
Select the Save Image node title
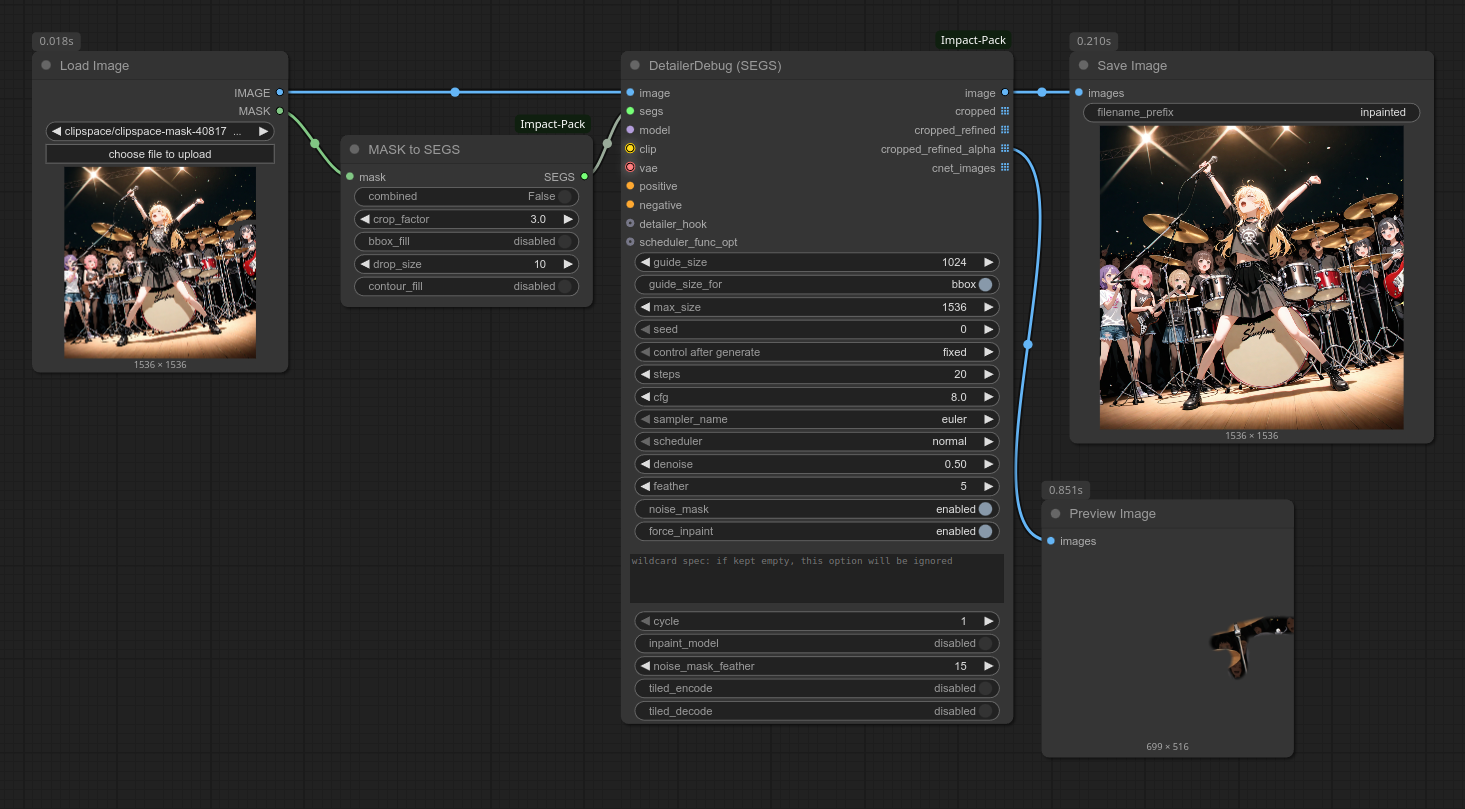(1132, 65)
